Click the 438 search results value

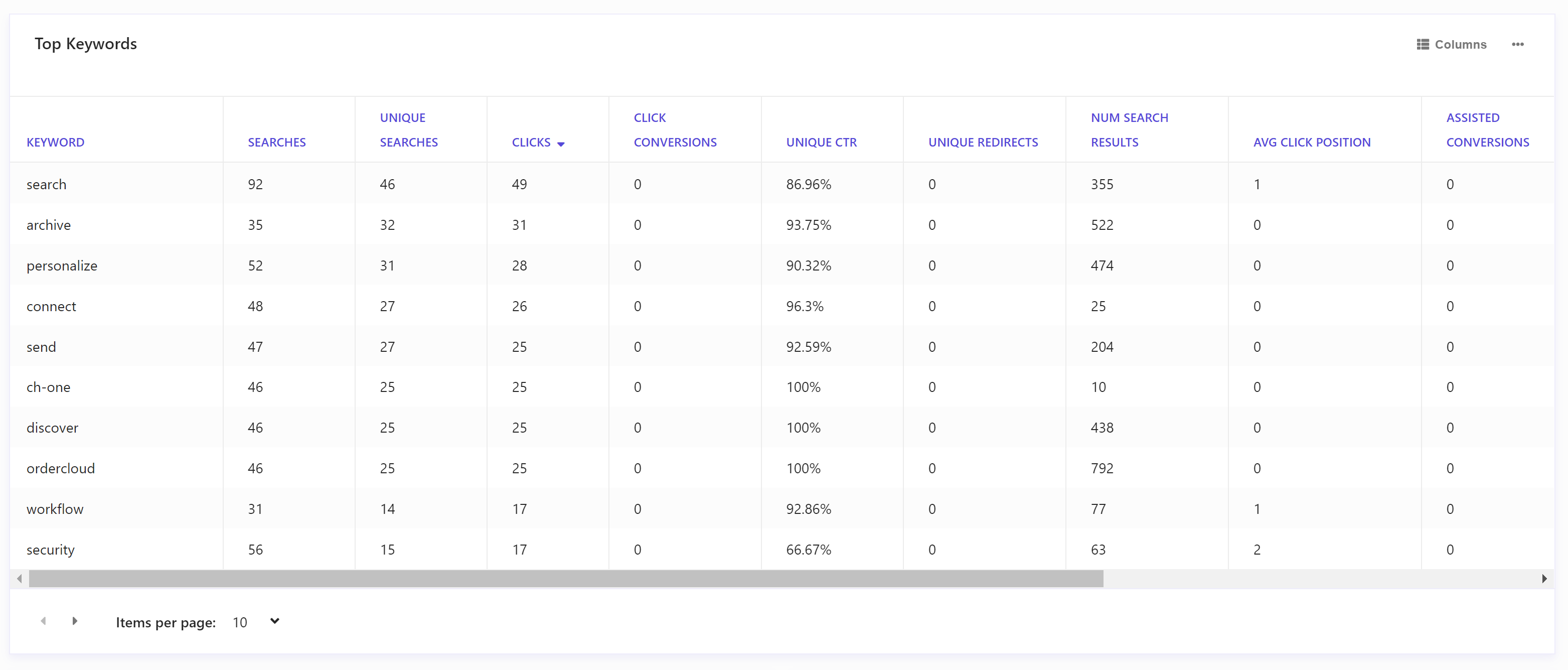(x=1102, y=428)
